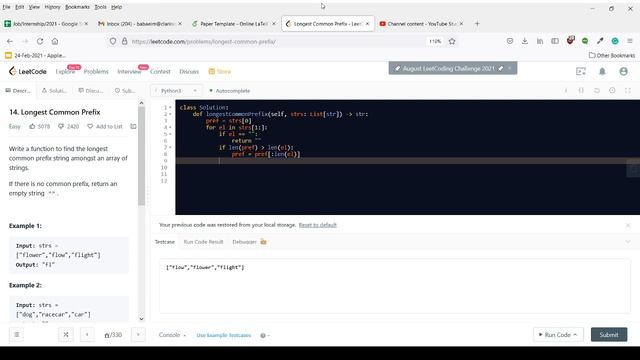The width and height of the screenshot is (640, 360).
Task: Switch to the Submissions tab
Action: click(x=125, y=91)
